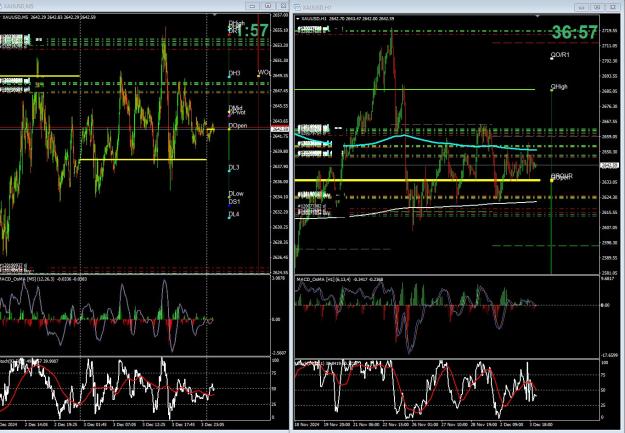
Task: Click '3 Dec 07:05' on M5 time axis
Action: 124,425
